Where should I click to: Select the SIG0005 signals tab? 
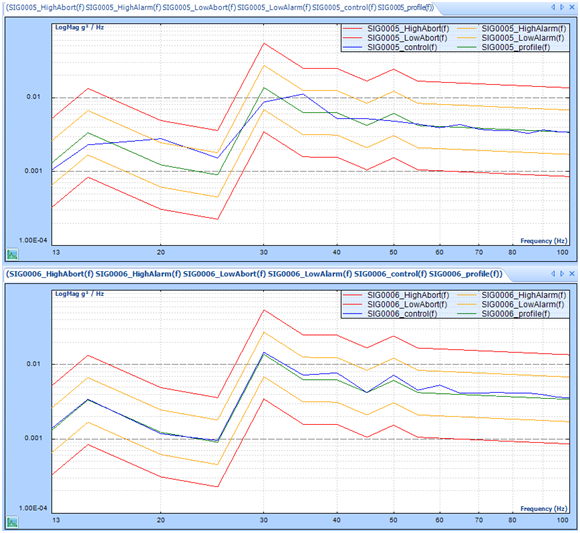[220, 7]
